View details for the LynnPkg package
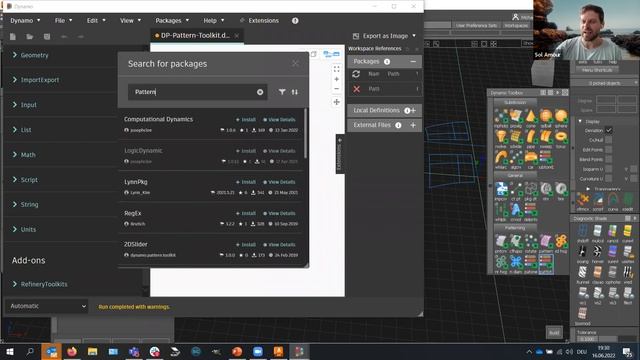This screenshot has height=360, width=640. 280,182
